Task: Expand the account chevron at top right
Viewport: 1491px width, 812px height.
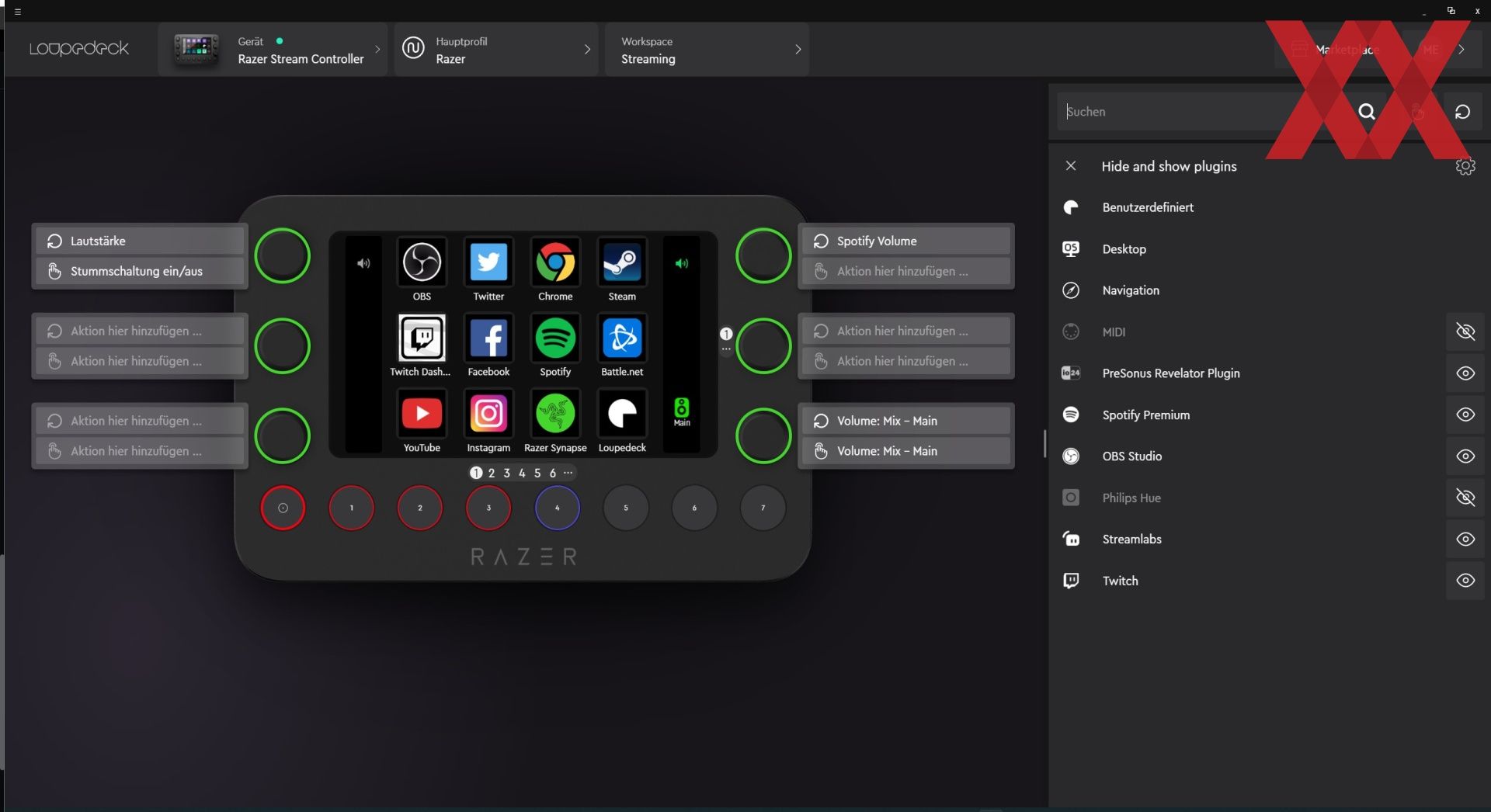Action: [x=1461, y=49]
